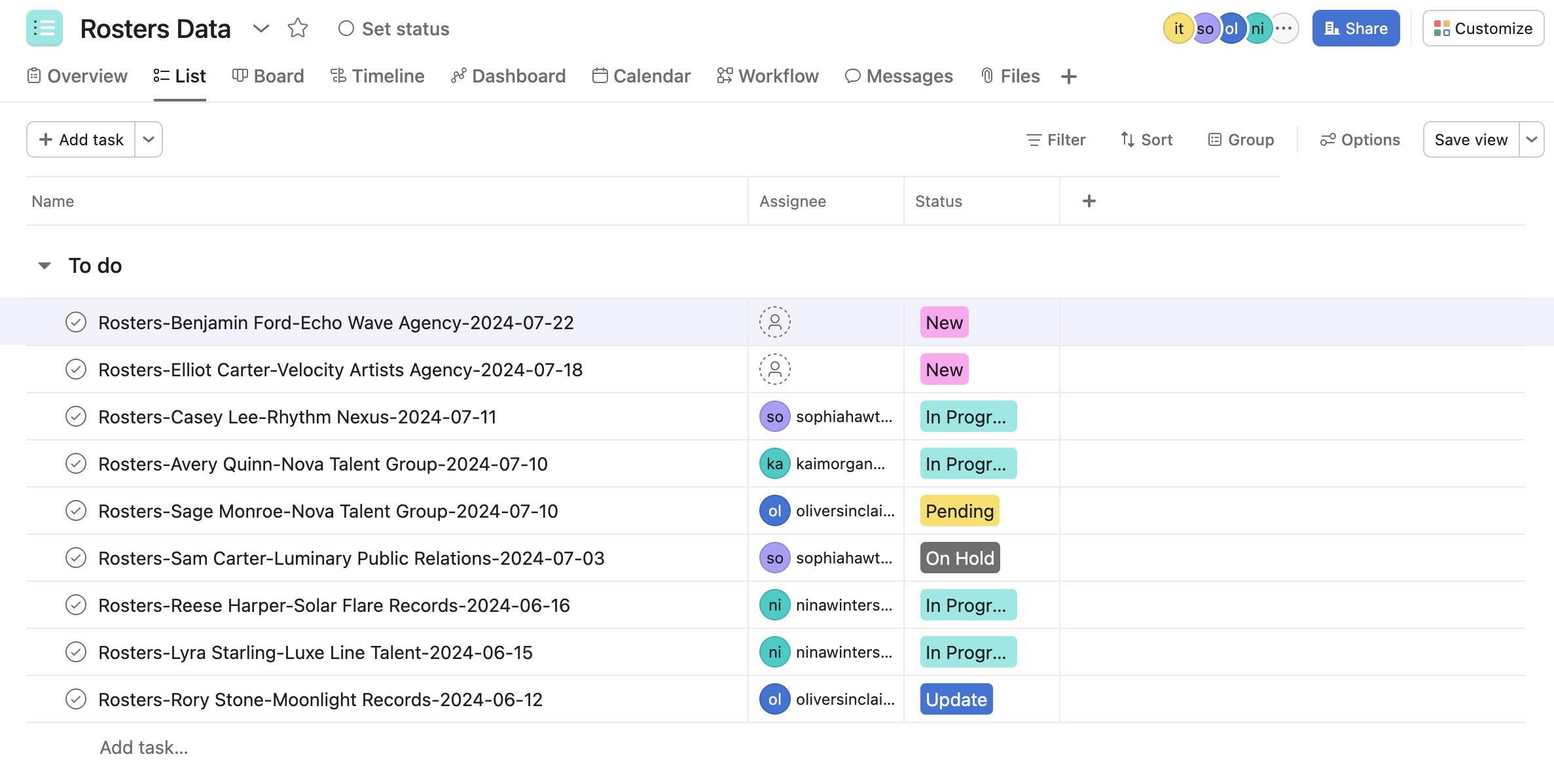Open the Sort options
Viewport: 1554px width, 784px height.
point(1146,139)
